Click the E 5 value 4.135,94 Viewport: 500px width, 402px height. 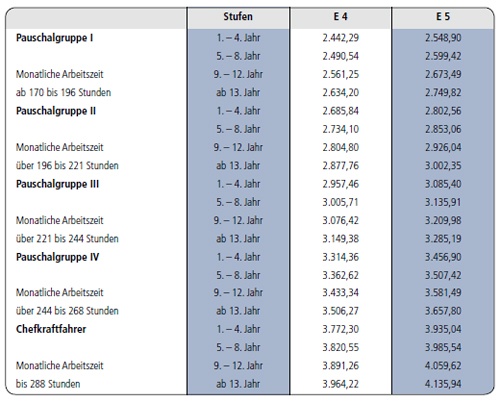pyautogui.click(x=443, y=384)
